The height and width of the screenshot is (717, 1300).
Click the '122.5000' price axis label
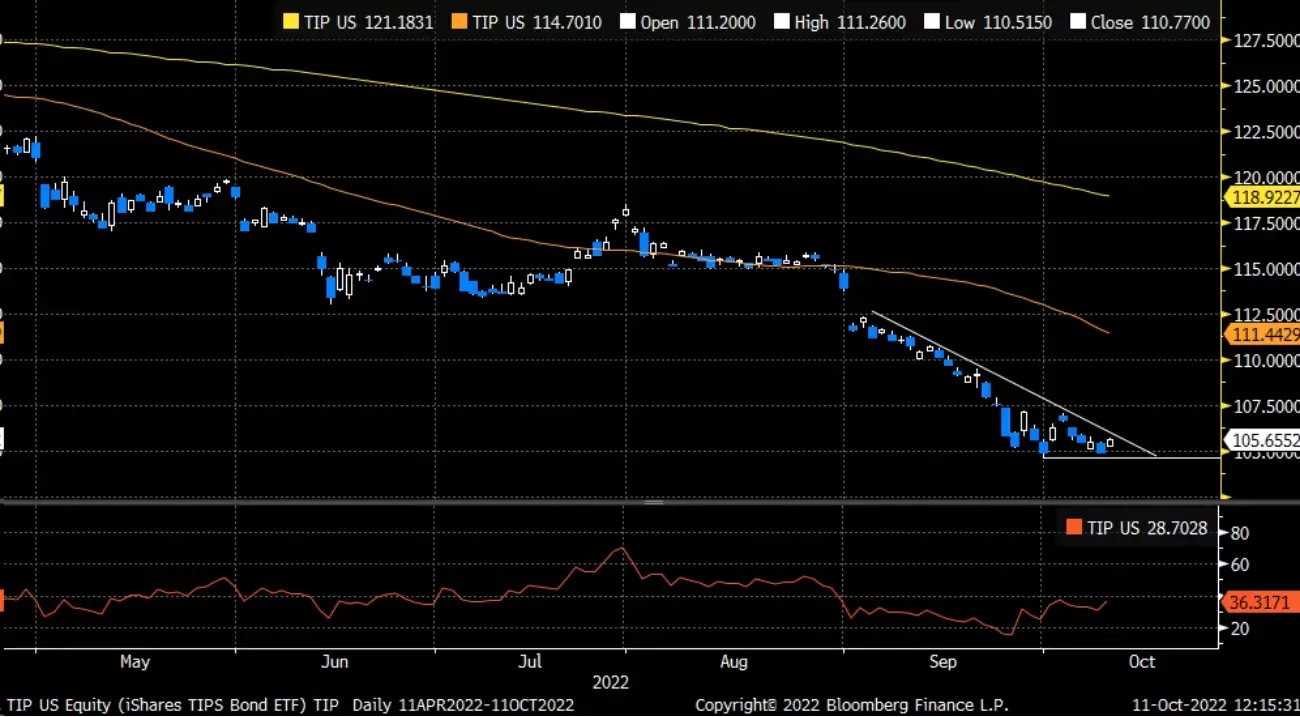(1267, 131)
